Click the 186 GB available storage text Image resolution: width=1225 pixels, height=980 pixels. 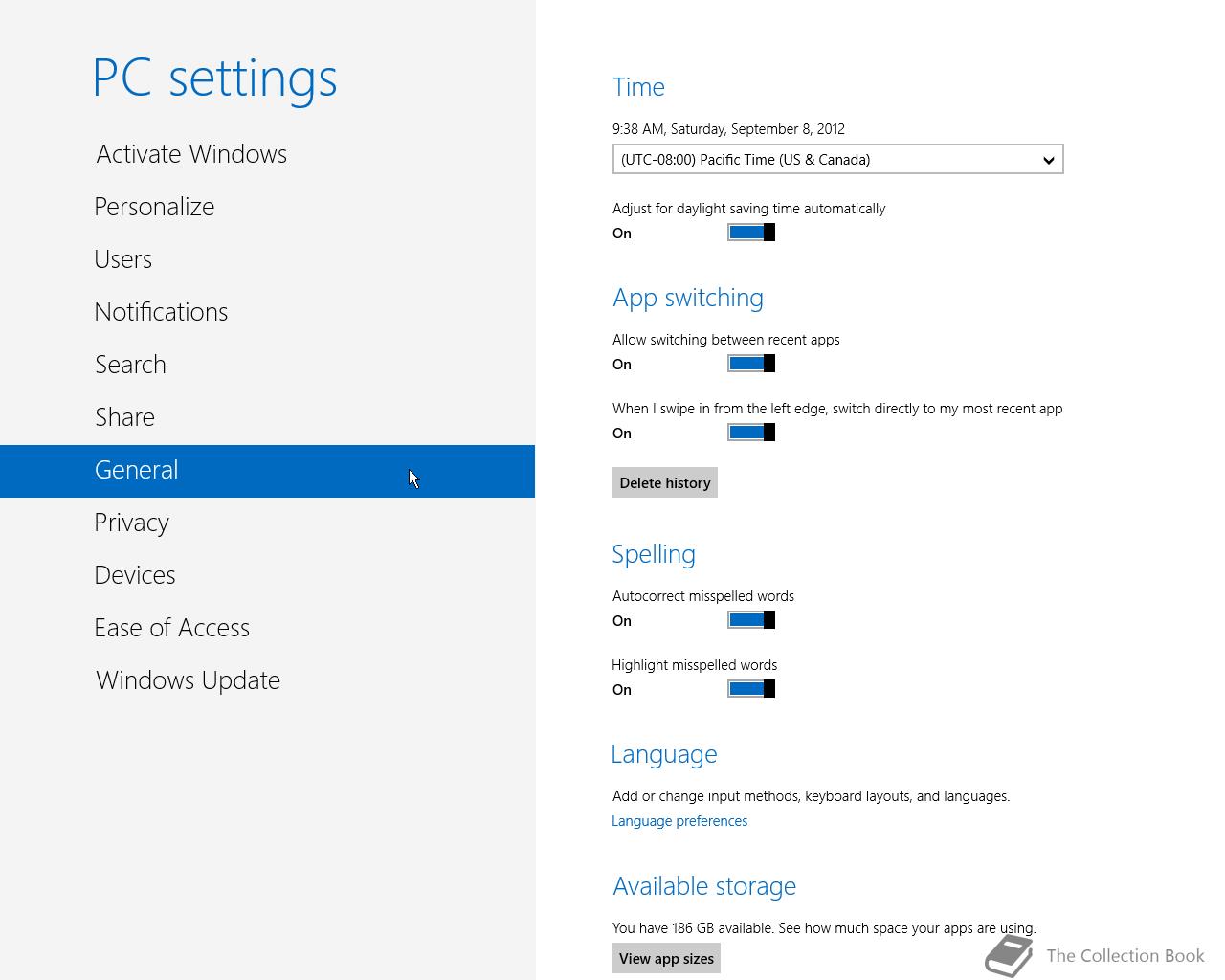click(x=824, y=928)
